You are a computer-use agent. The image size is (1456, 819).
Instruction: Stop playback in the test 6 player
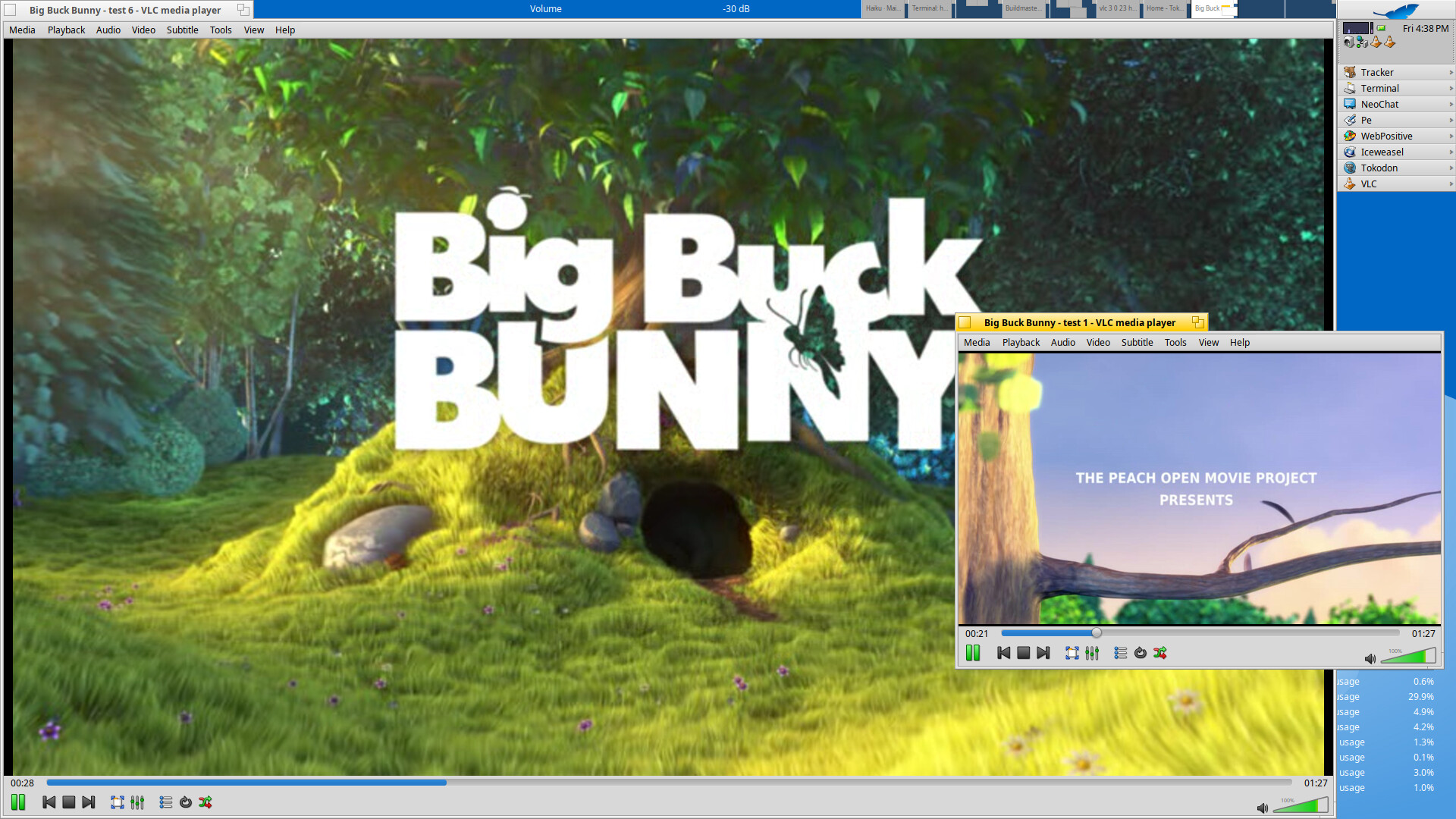[68, 802]
